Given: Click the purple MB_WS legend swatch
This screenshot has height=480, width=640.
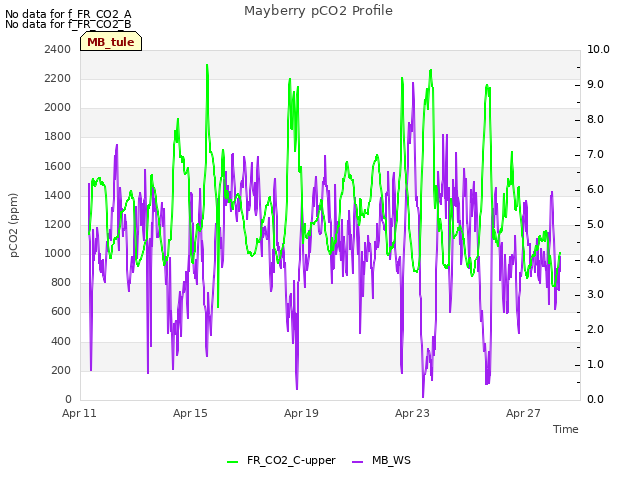Looking at the screenshot, I should point(357,462).
